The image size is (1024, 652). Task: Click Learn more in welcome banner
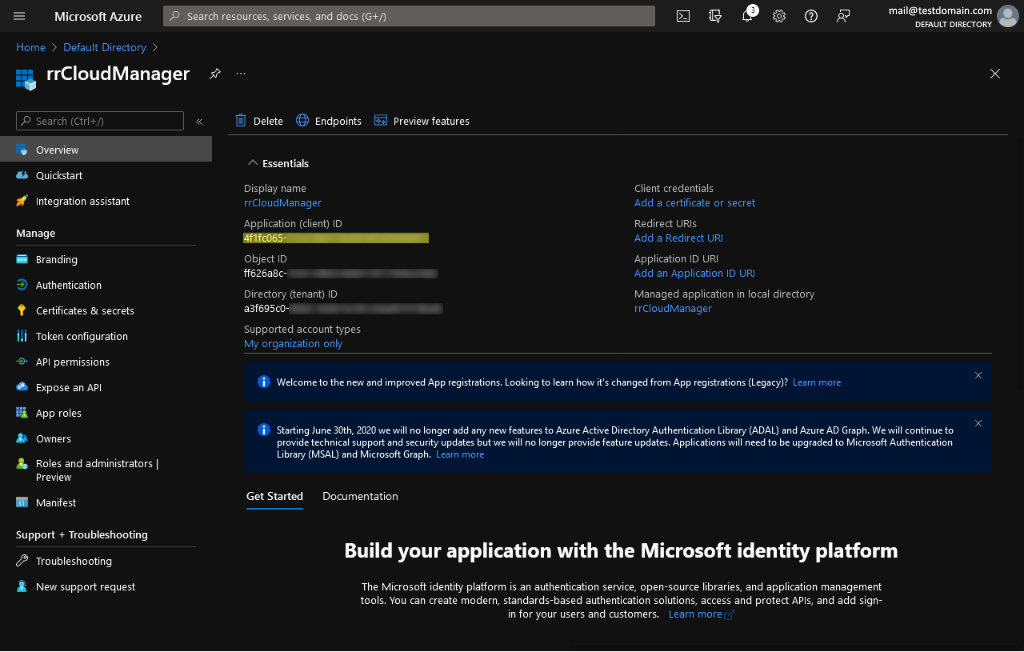click(x=816, y=382)
